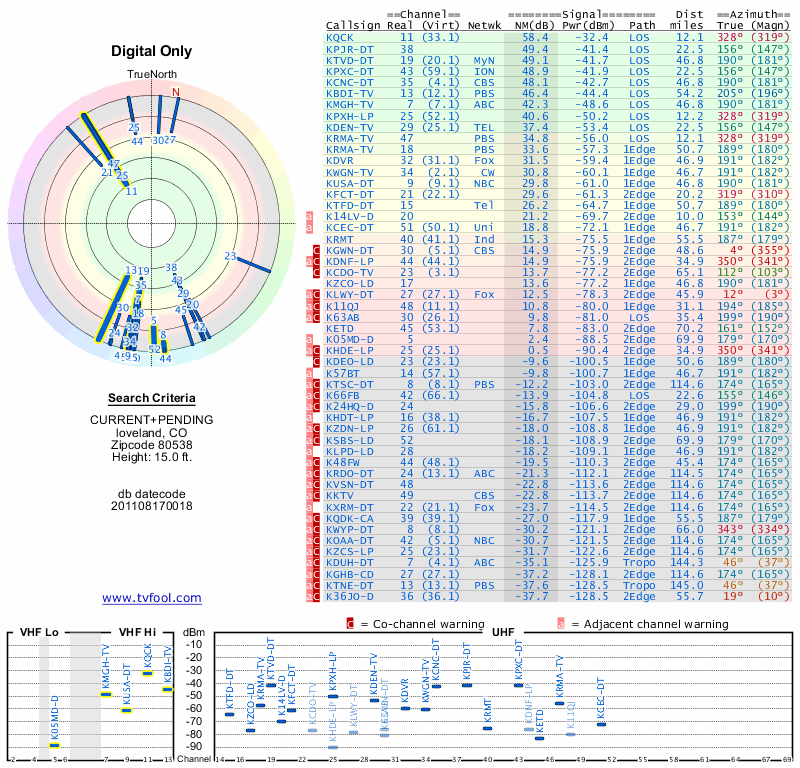Select KTSC-DT callsign in the table
The width and height of the screenshot is (800, 768).
pyautogui.click(x=349, y=384)
